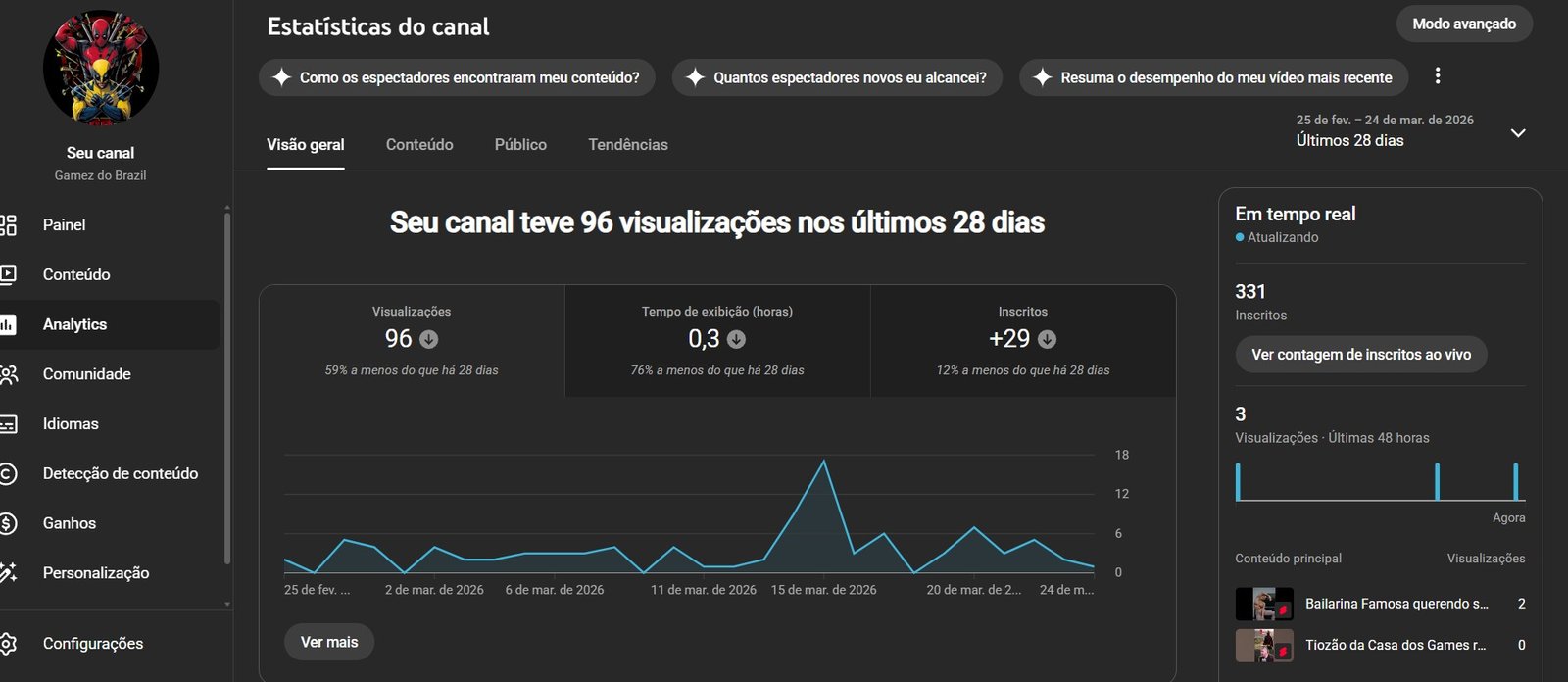Click 'Resuma o desempenho do meu vídeo mais recente'

pos(1213,77)
